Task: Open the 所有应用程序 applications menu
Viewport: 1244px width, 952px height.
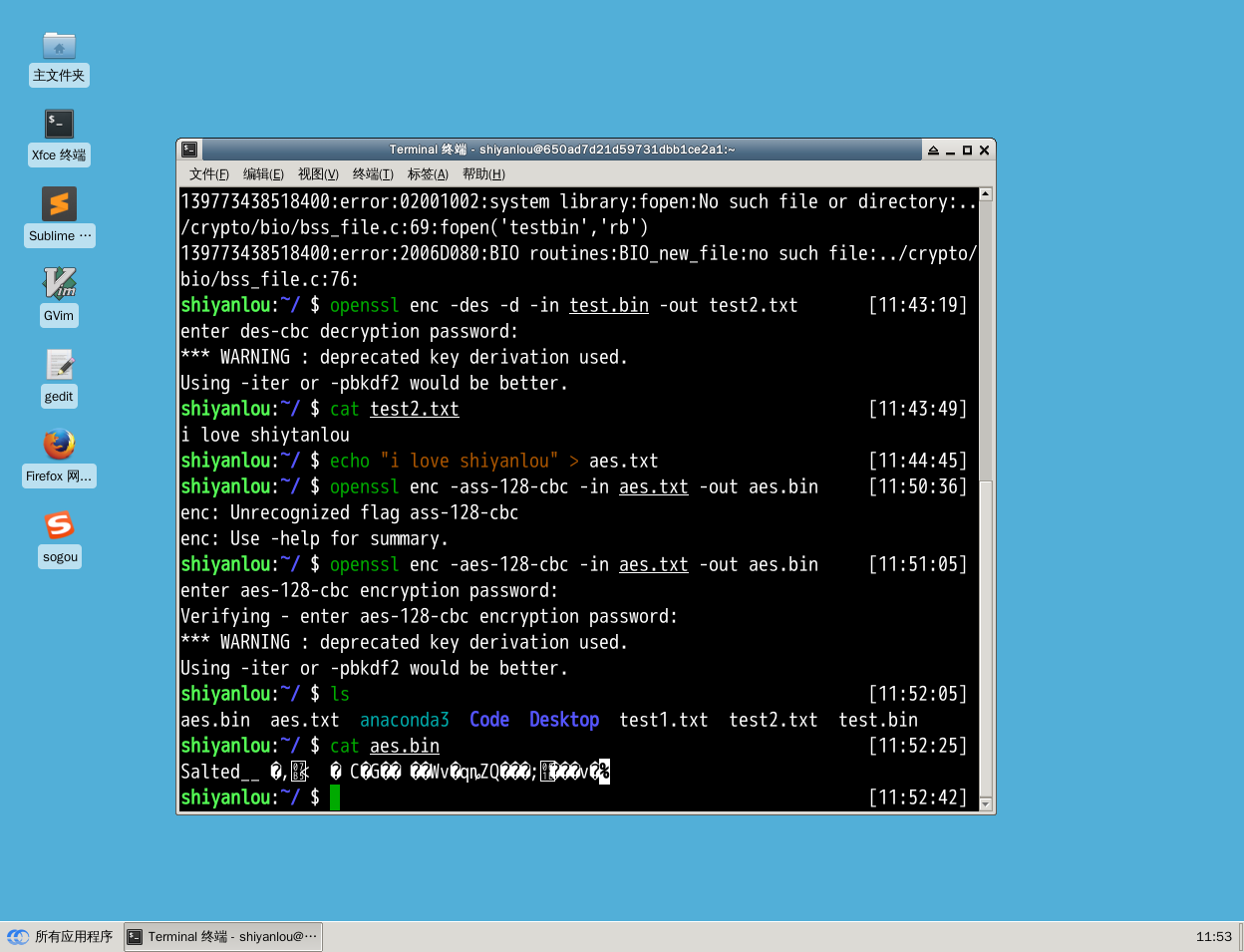Action: click(x=62, y=937)
